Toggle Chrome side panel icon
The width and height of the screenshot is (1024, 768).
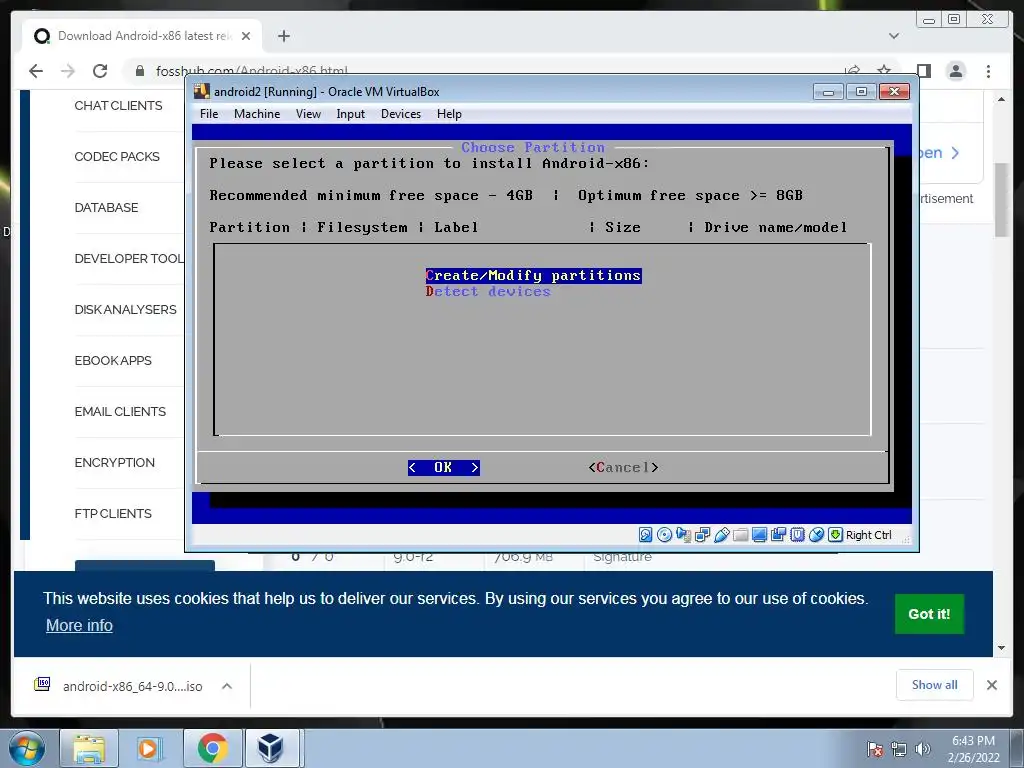pyautogui.click(x=923, y=71)
